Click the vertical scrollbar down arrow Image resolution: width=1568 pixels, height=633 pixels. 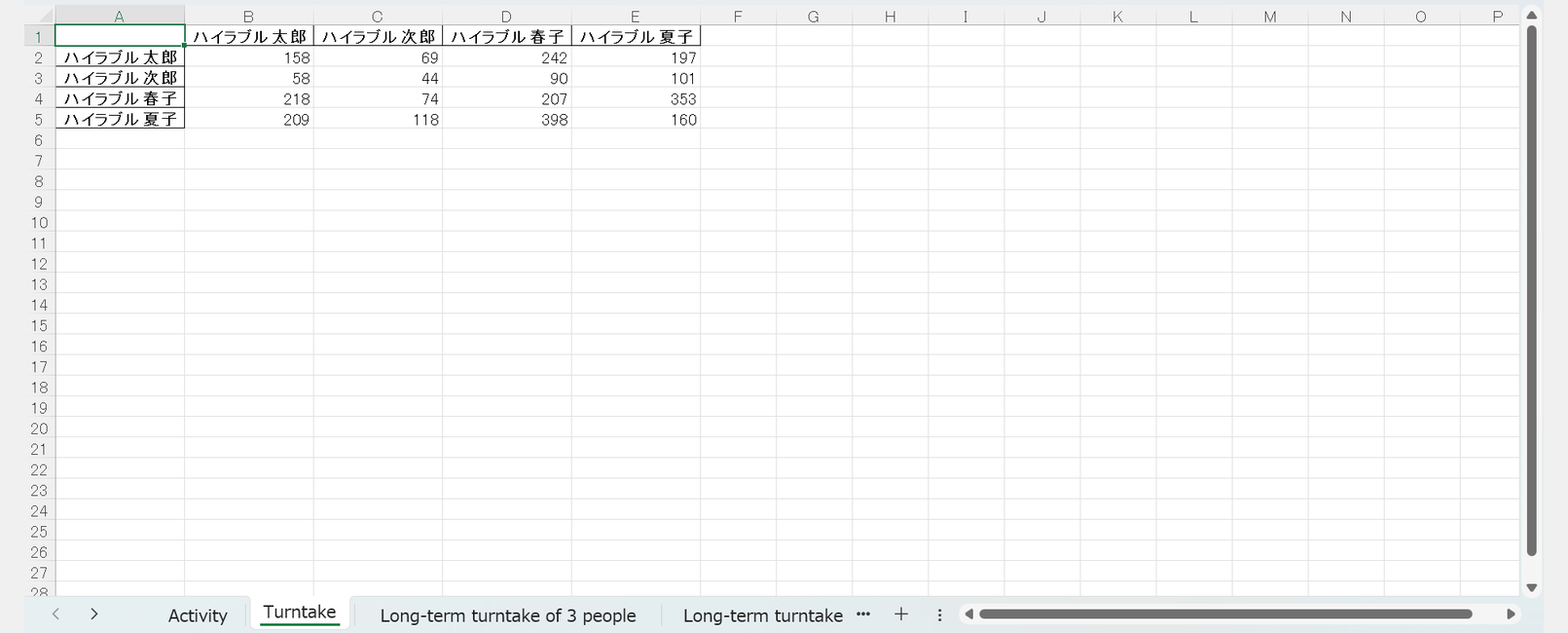[x=1531, y=587]
